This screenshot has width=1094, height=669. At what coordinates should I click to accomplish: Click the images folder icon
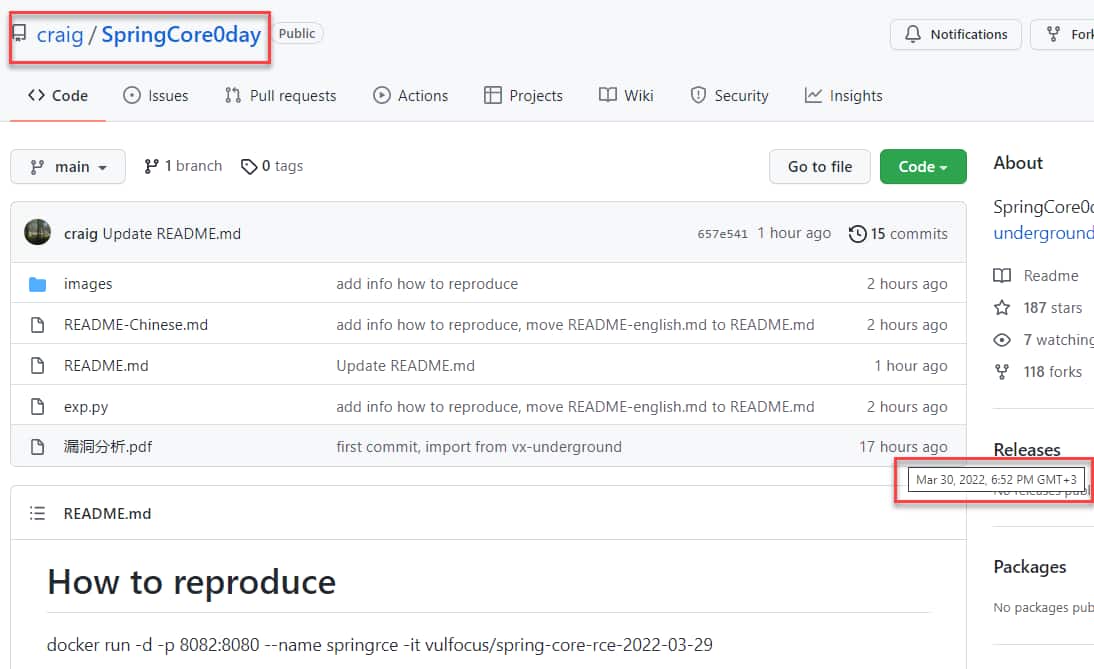tap(38, 284)
